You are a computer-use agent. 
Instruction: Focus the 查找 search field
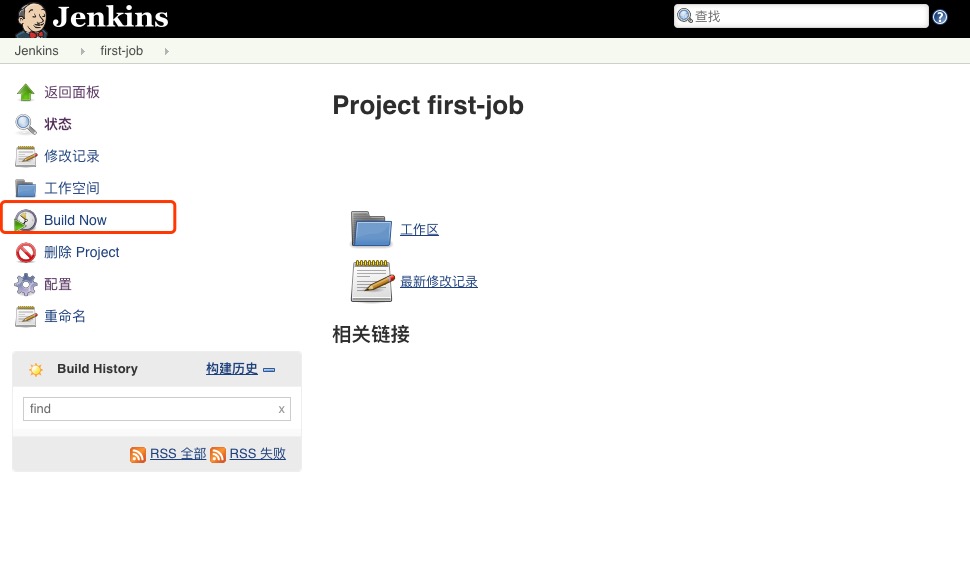tap(801, 16)
